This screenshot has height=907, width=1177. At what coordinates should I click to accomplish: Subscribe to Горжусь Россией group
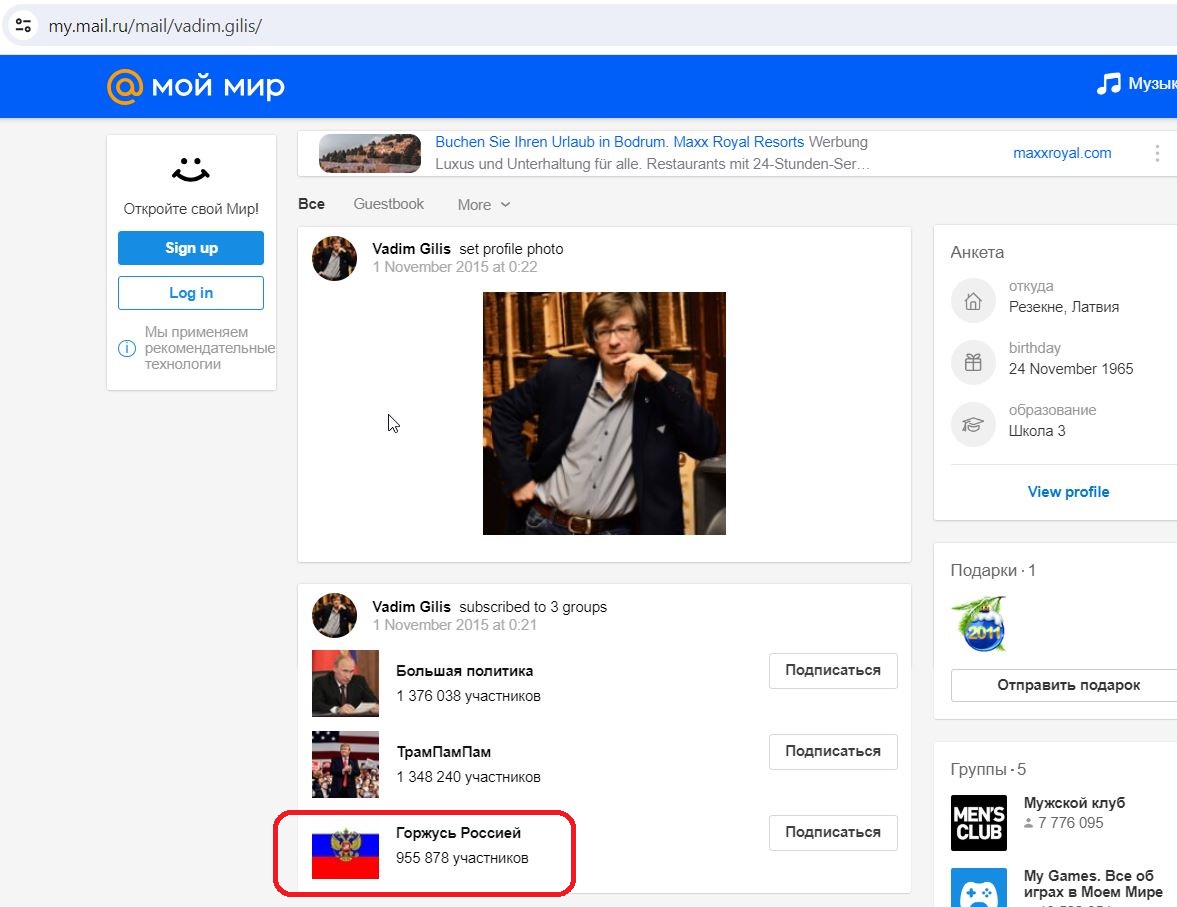tap(833, 833)
